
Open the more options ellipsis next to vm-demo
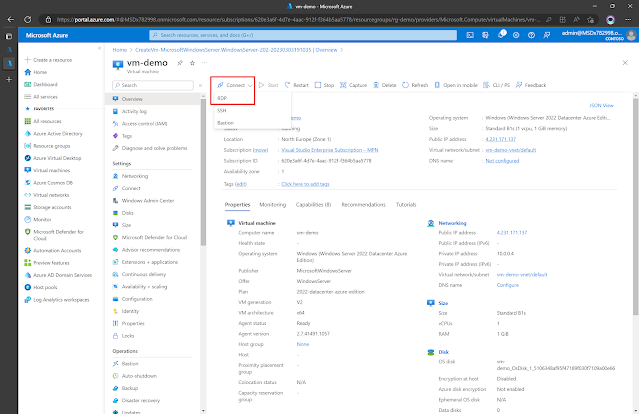point(205,63)
